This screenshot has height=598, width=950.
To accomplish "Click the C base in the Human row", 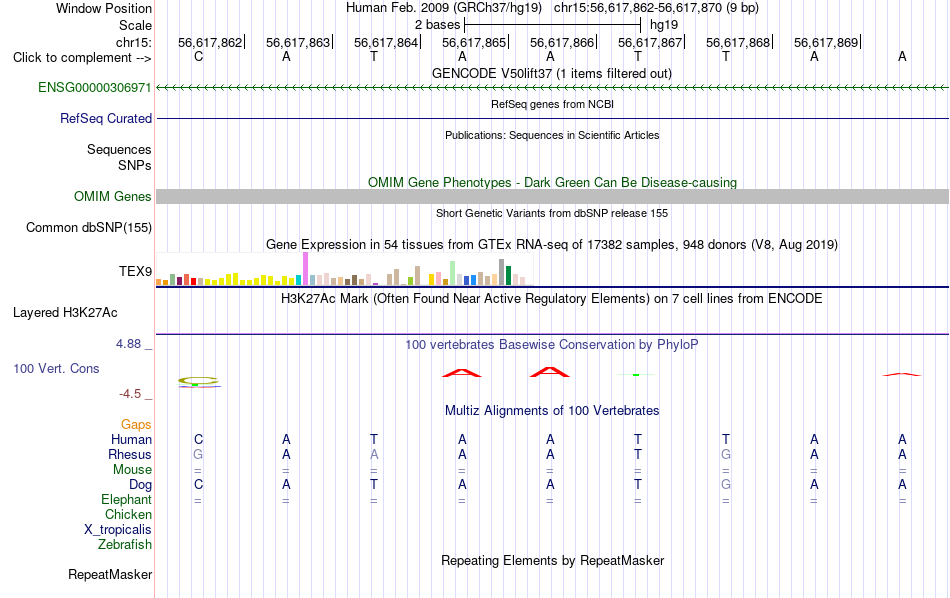I will point(198,439).
